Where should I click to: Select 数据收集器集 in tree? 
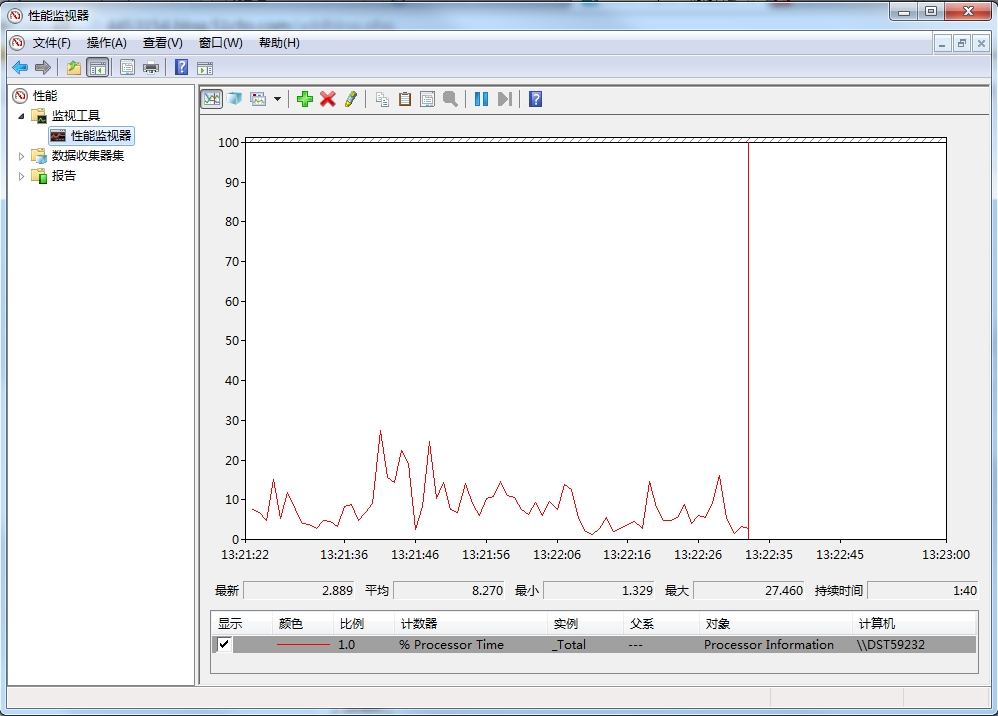pyautogui.click(x=88, y=155)
